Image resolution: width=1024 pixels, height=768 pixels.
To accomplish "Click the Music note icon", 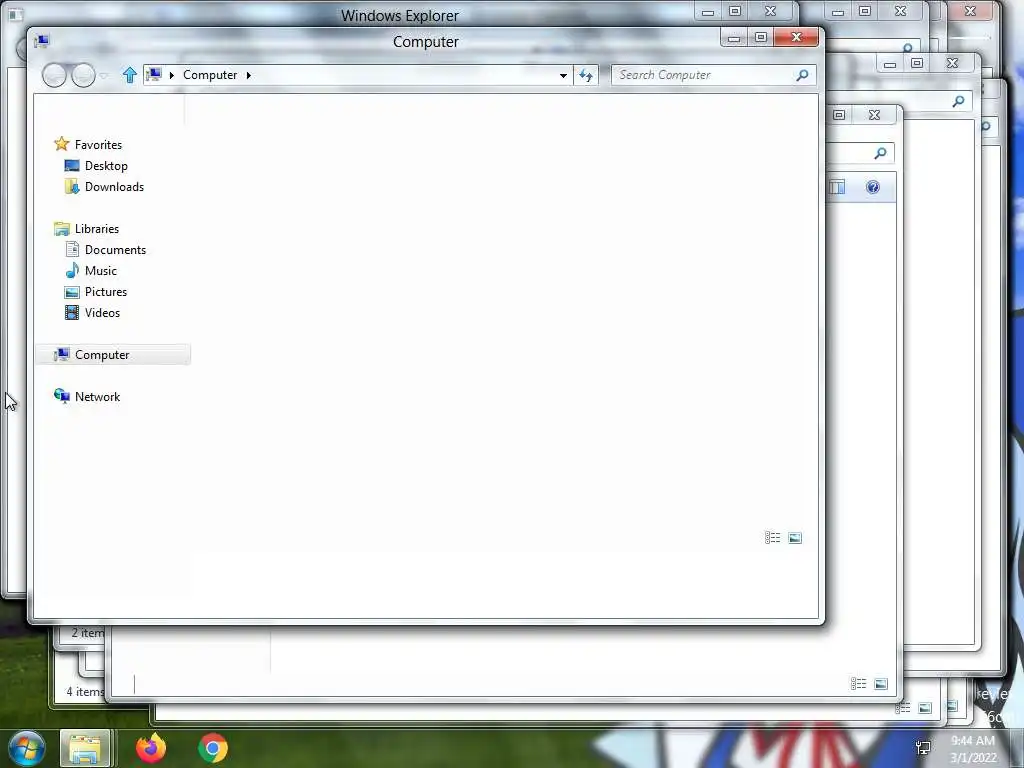I will [x=72, y=270].
